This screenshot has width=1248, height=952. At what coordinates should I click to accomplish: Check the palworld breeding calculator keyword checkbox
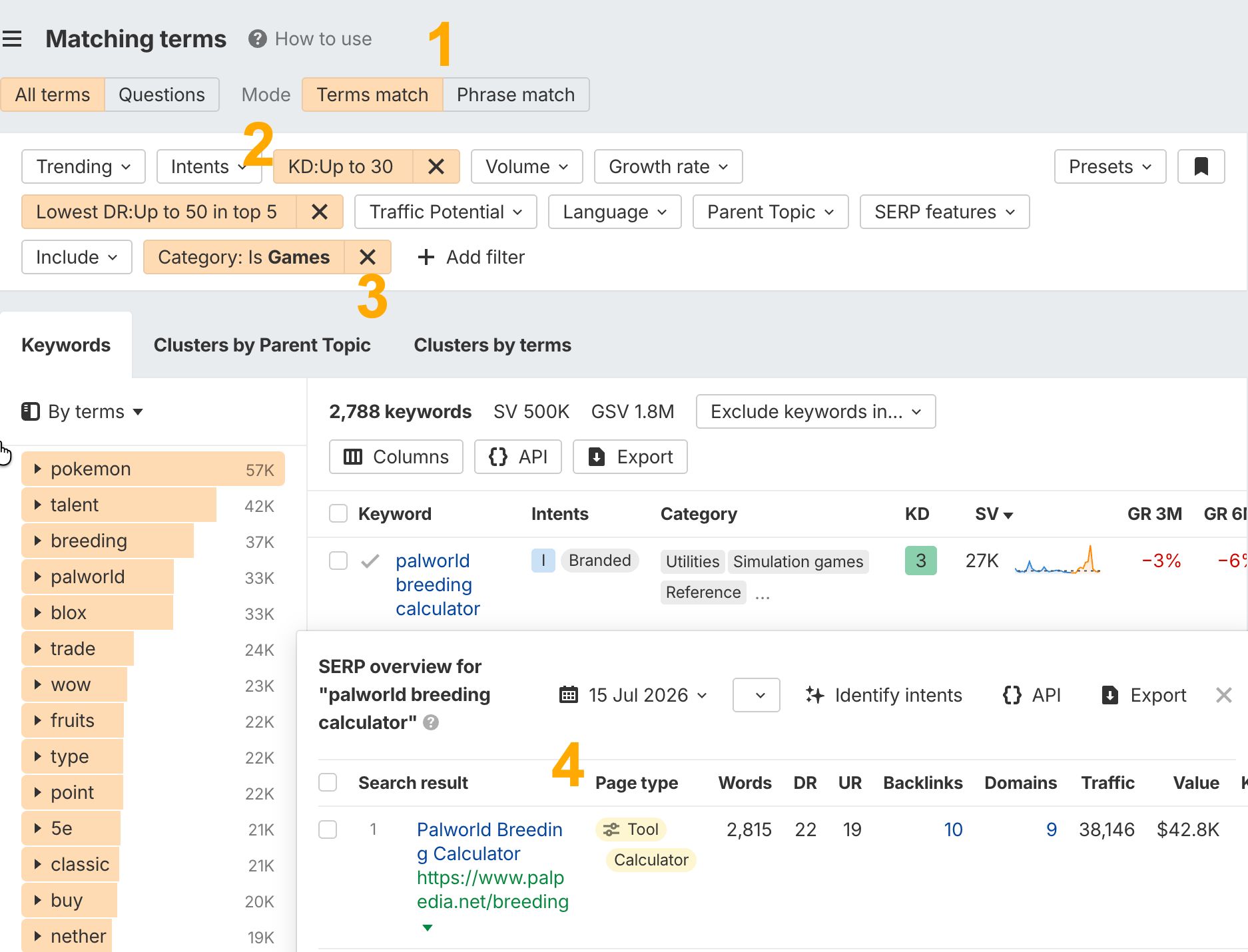tap(338, 561)
